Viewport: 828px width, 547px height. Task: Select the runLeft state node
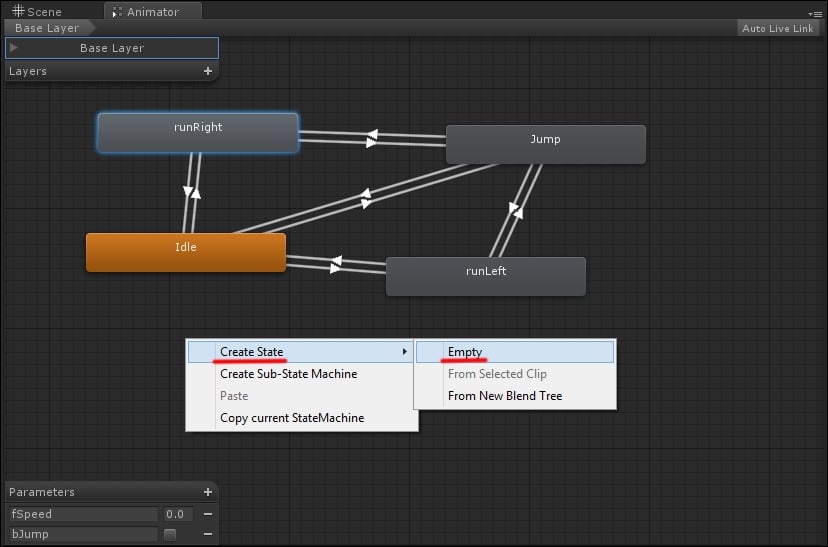coord(486,276)
